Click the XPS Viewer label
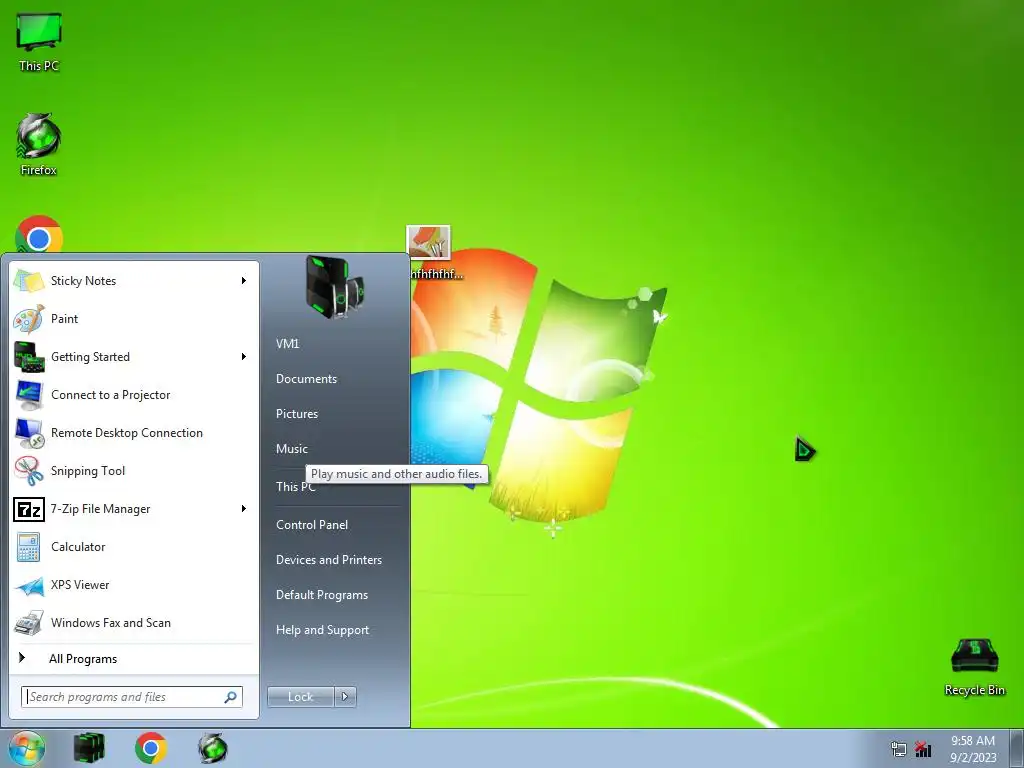1024x768 pixels. tap(80, 585)
